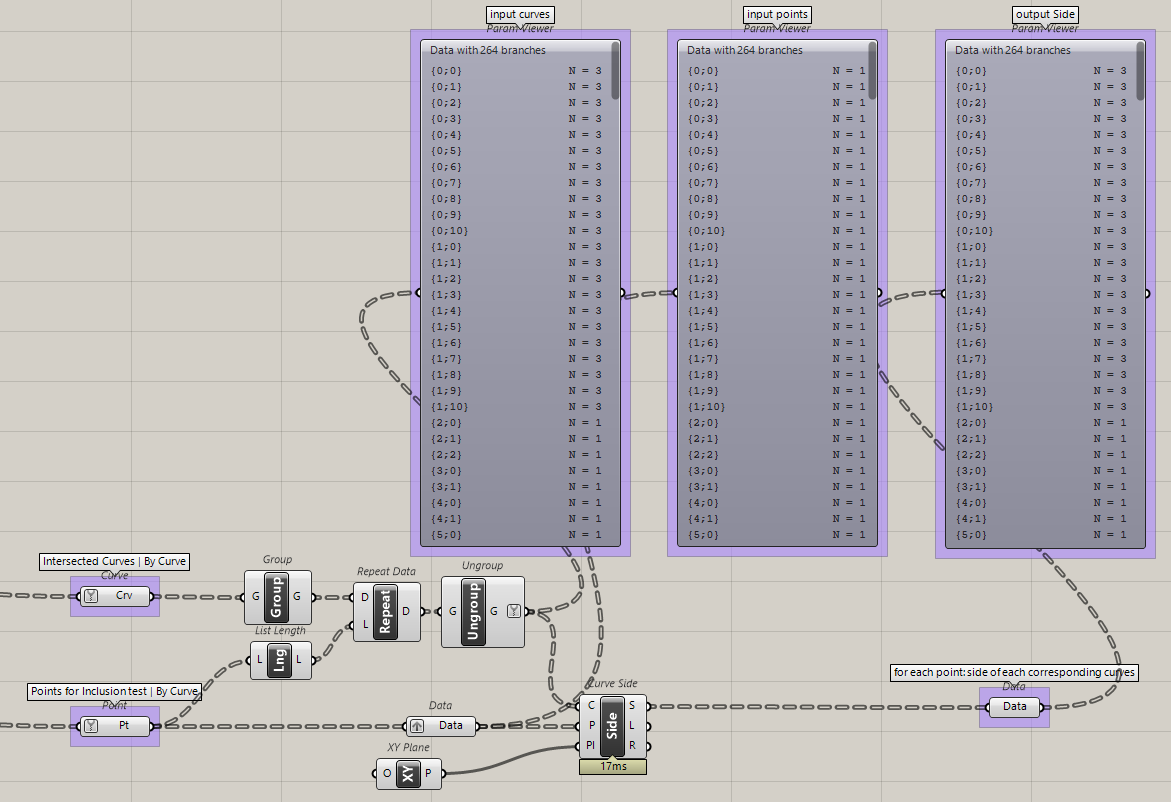
Task: Select the Lng component's black name bar
Action: [x=279, y=660]
